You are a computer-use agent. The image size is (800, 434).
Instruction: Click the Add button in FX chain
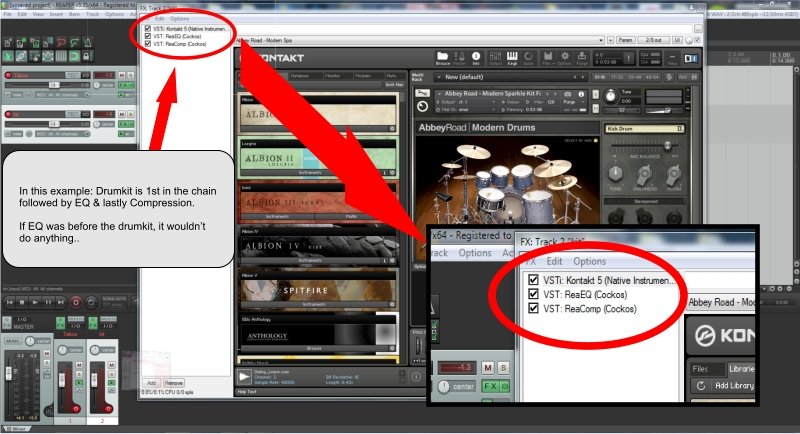click(150, 382)
